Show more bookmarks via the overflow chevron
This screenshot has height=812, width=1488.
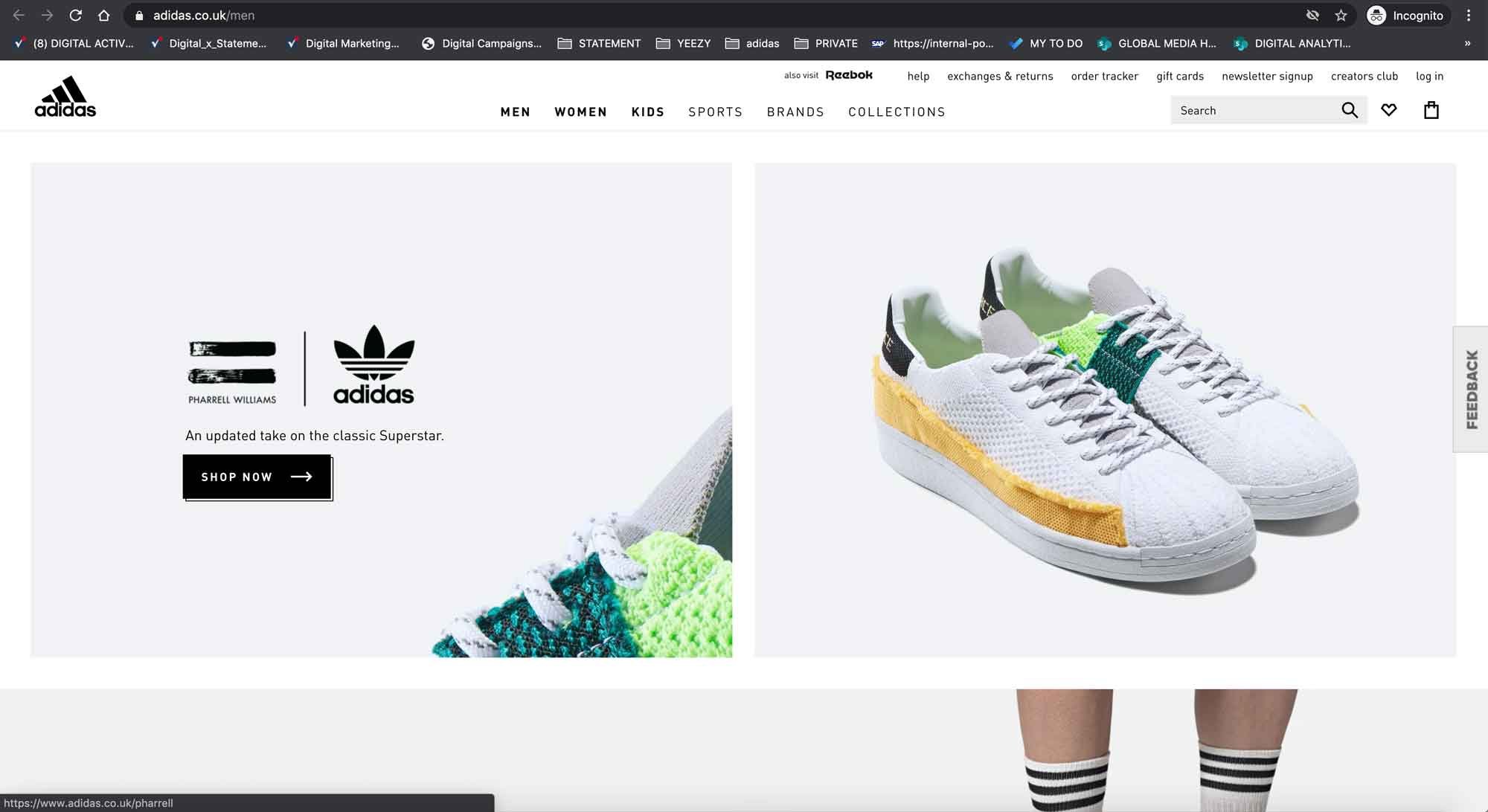point(1467,43)
